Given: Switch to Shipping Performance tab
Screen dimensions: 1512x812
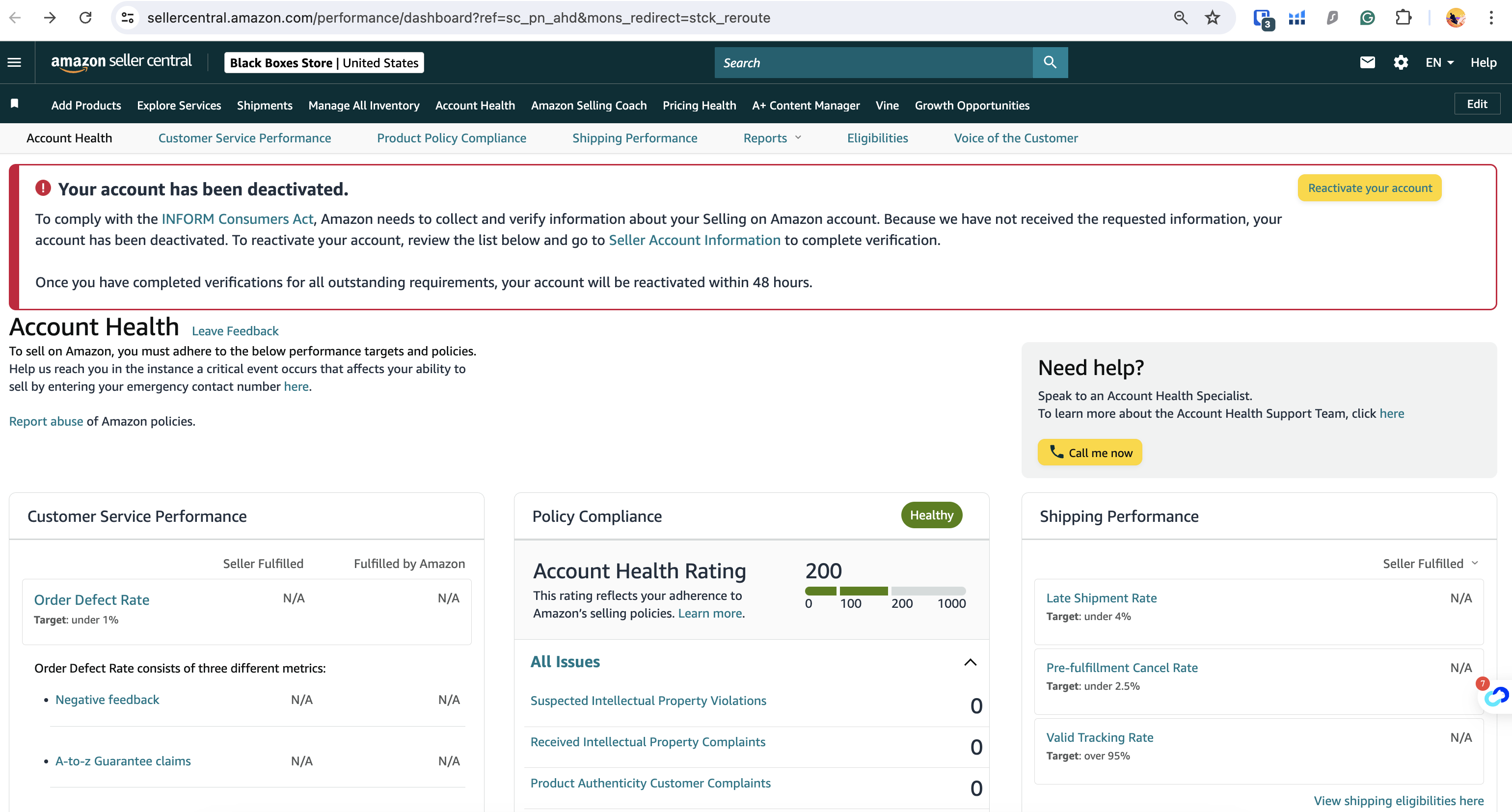Looking at the screenshot, I should tap(634, 138).
